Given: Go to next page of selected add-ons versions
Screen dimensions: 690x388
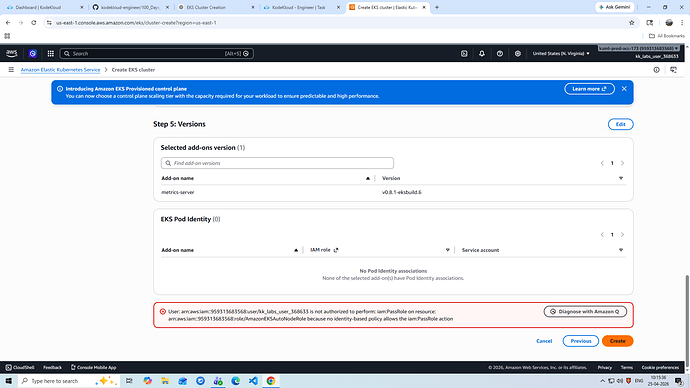Looking at the screenshot, I should [622, 163].
